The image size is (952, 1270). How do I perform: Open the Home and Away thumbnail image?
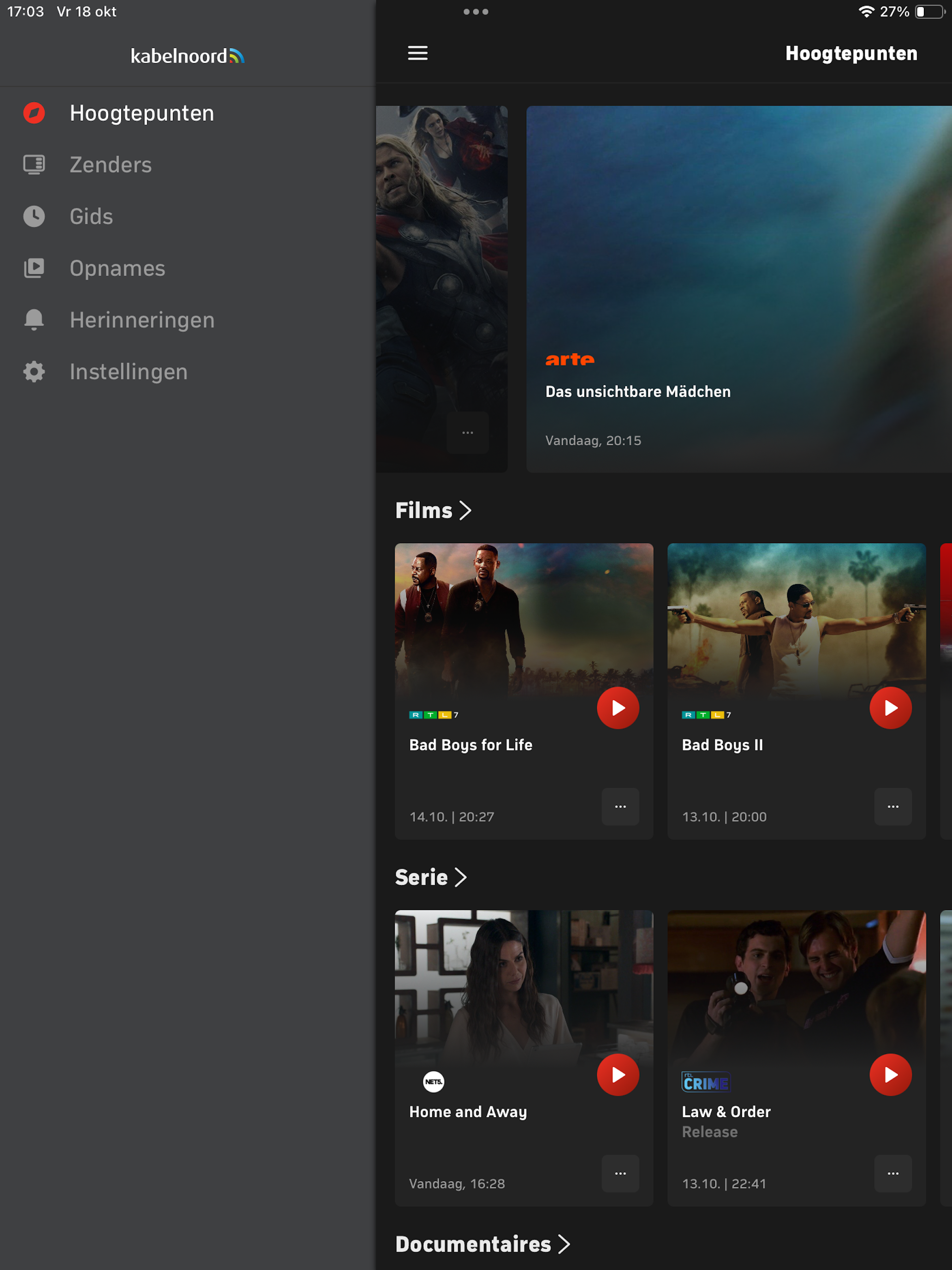[x=524, y=987]
